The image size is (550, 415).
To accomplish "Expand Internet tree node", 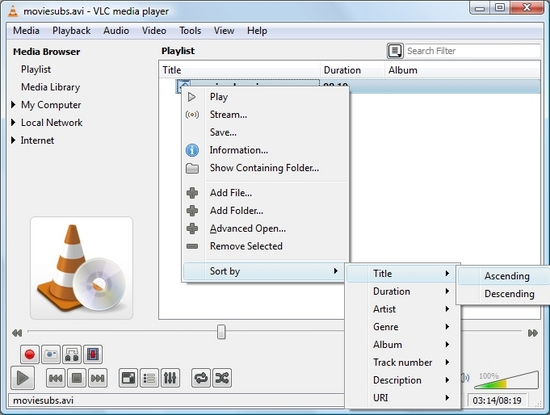I will [13, 140].
